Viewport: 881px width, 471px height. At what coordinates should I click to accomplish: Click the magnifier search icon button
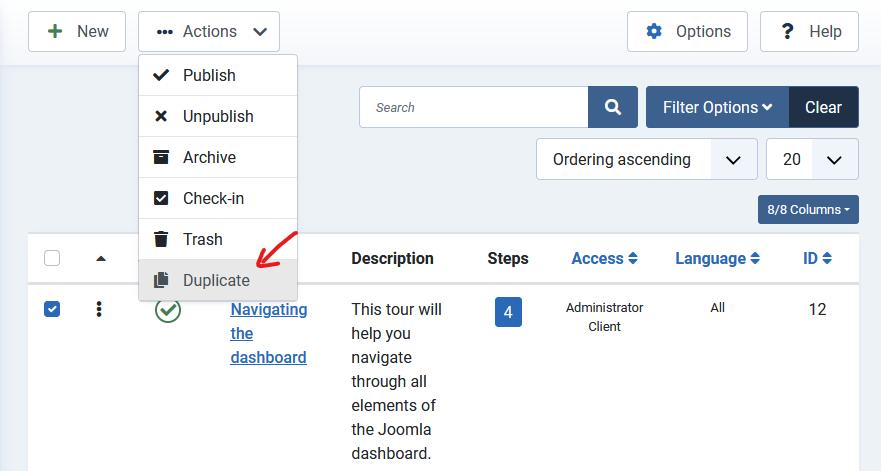[x=612, y=107]
